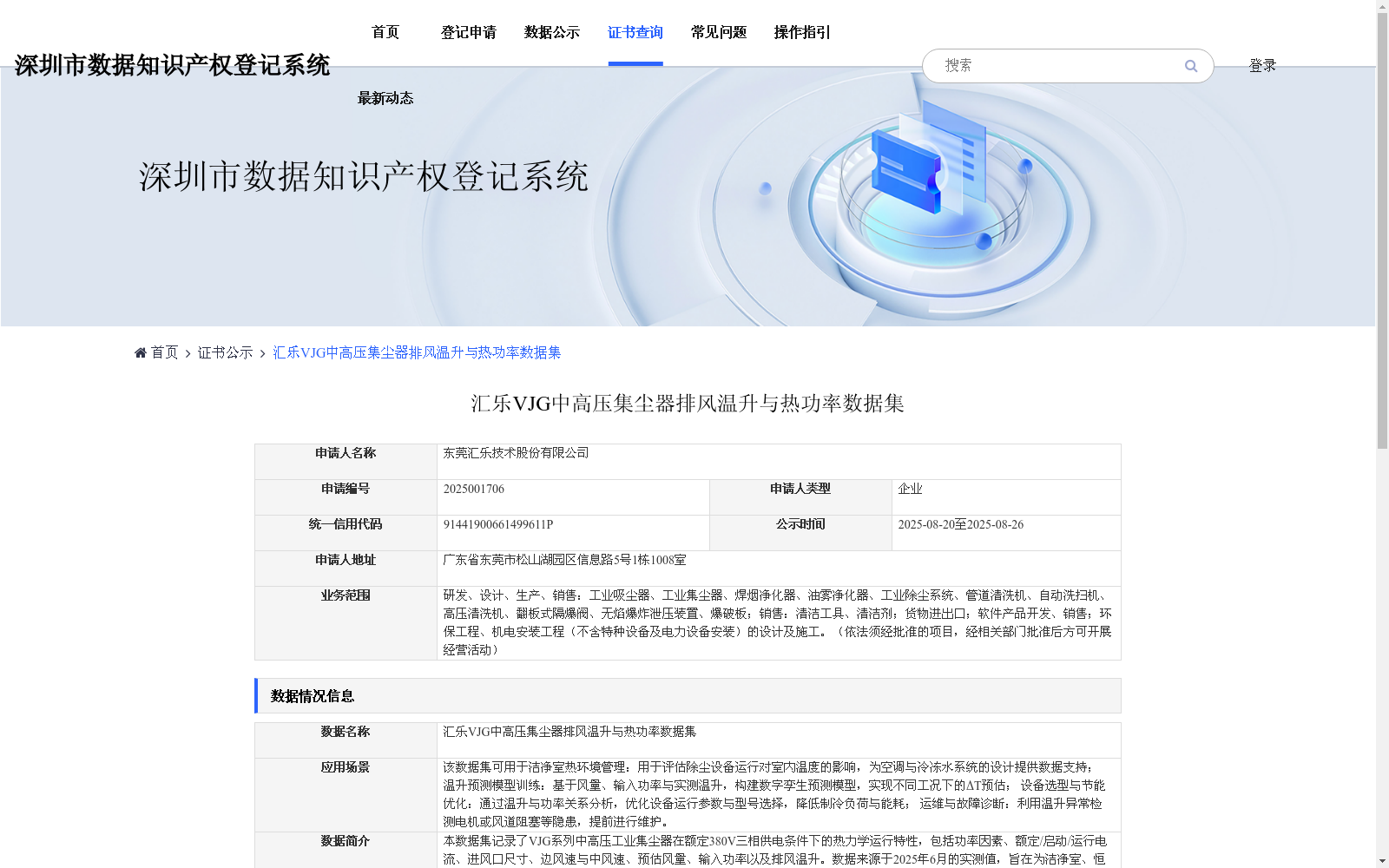
Task: Open the 最新动态 menu item
Action: pyautogui.click(x=385, y=98)
